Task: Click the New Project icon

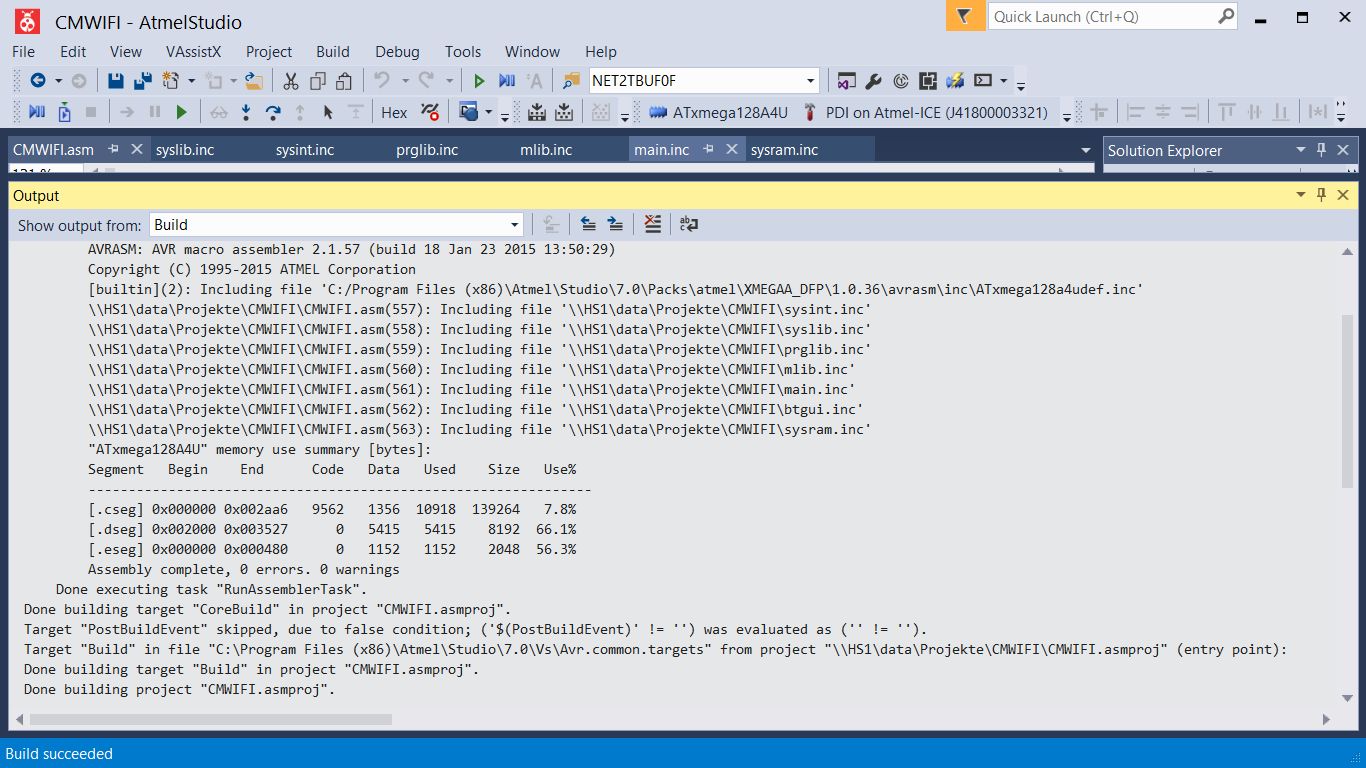Action: click(x=171, y=81)
